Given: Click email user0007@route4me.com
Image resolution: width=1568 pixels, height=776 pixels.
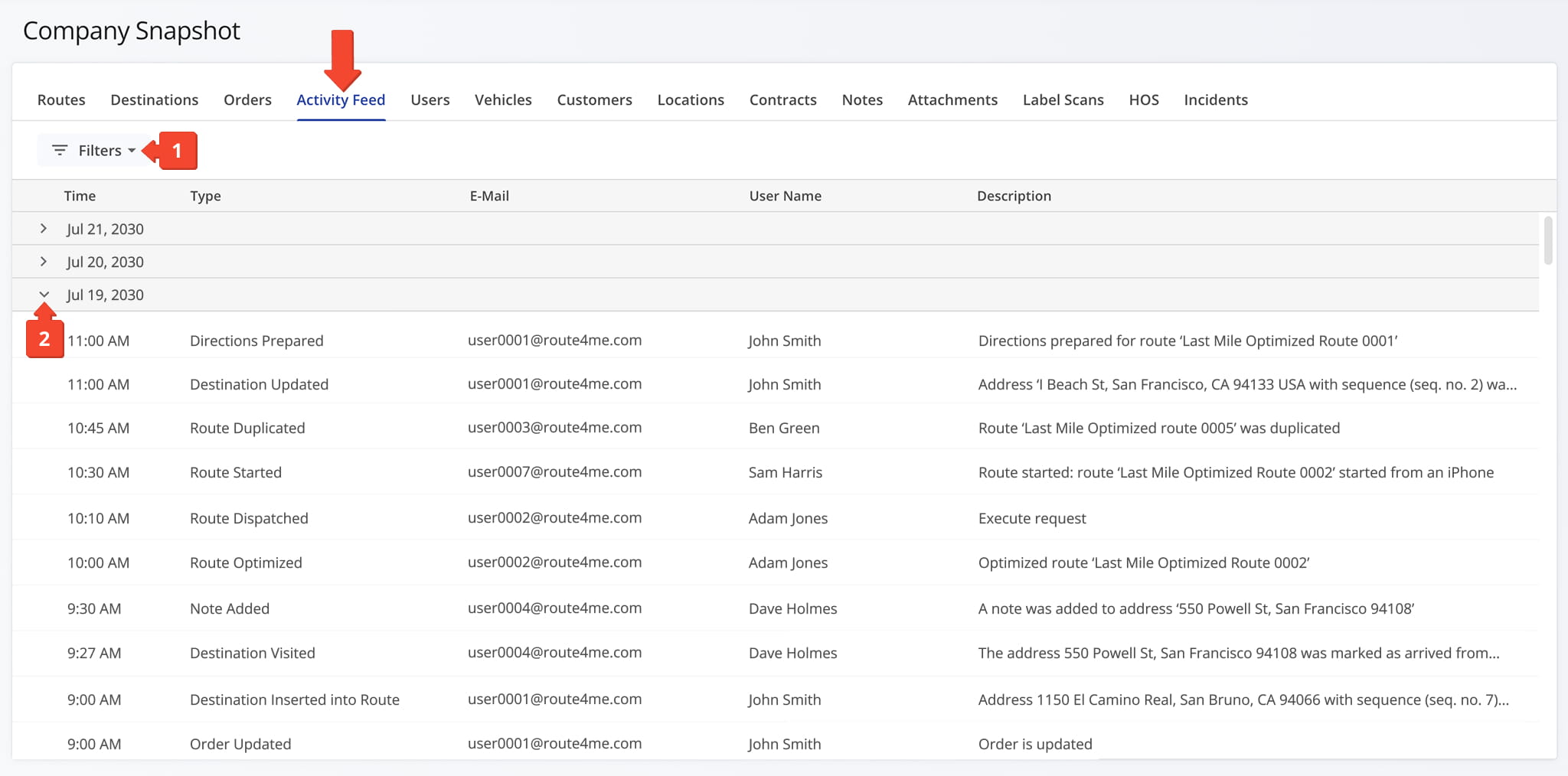Looking at the screenshot, I should pyautogui.click(x=554, y=471).
